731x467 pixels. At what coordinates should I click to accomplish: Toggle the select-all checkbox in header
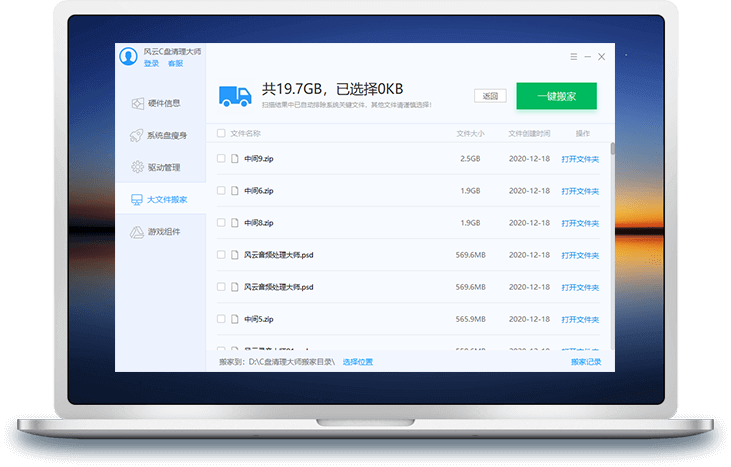221,133
